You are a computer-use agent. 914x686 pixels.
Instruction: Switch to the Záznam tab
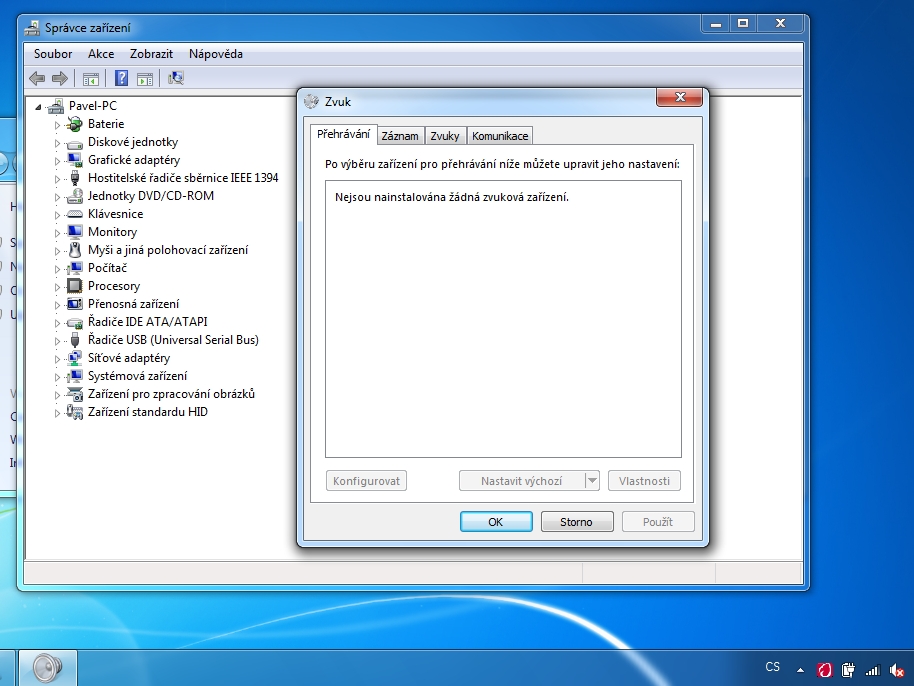[x=400, y=136]
